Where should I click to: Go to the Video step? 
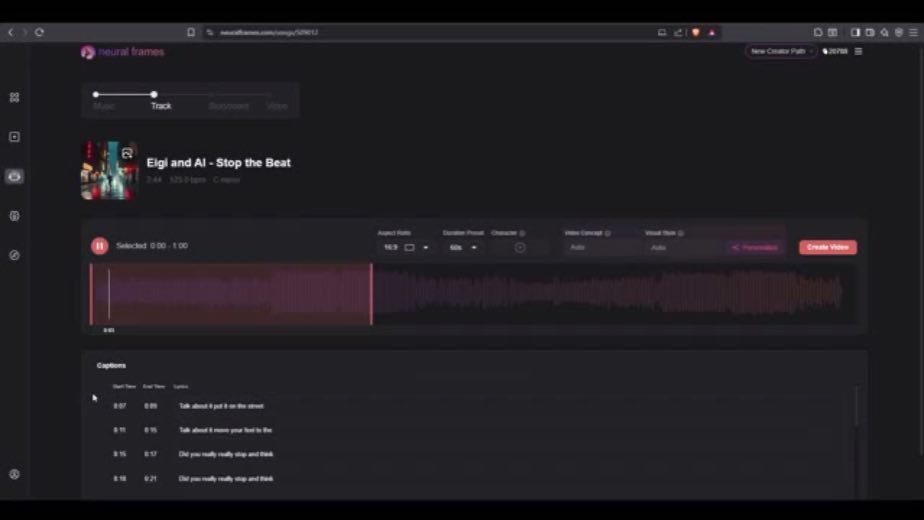pos(277,106)
